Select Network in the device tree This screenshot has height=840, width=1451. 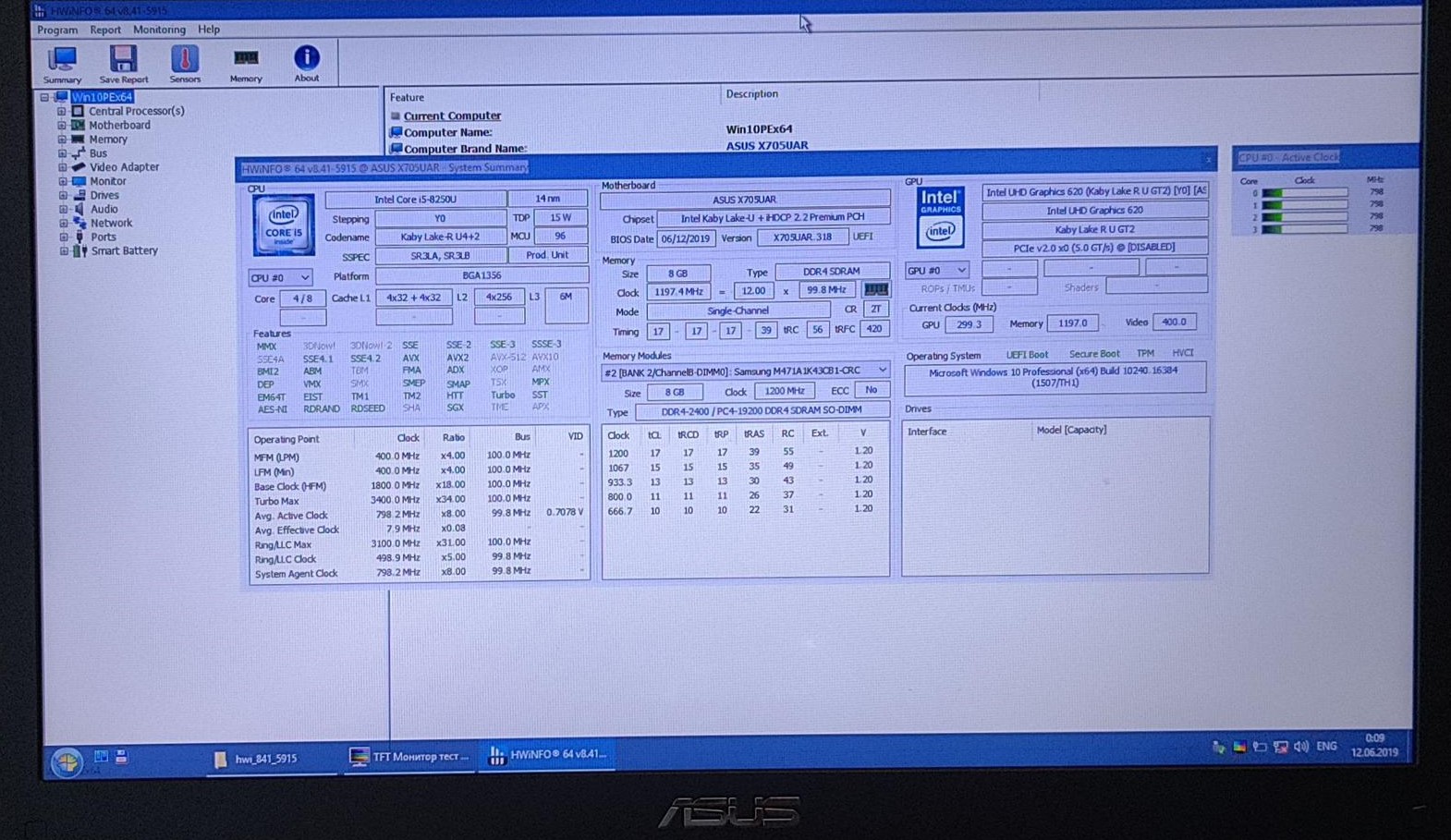[x=112, y=223]
